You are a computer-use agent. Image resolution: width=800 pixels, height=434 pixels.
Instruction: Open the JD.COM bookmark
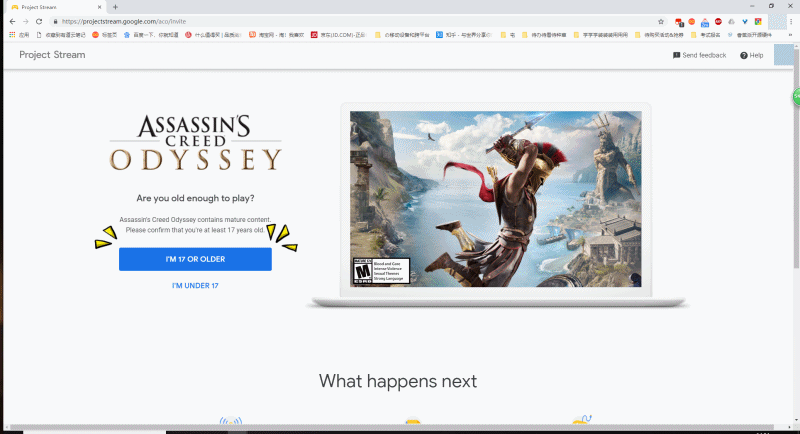339,35
